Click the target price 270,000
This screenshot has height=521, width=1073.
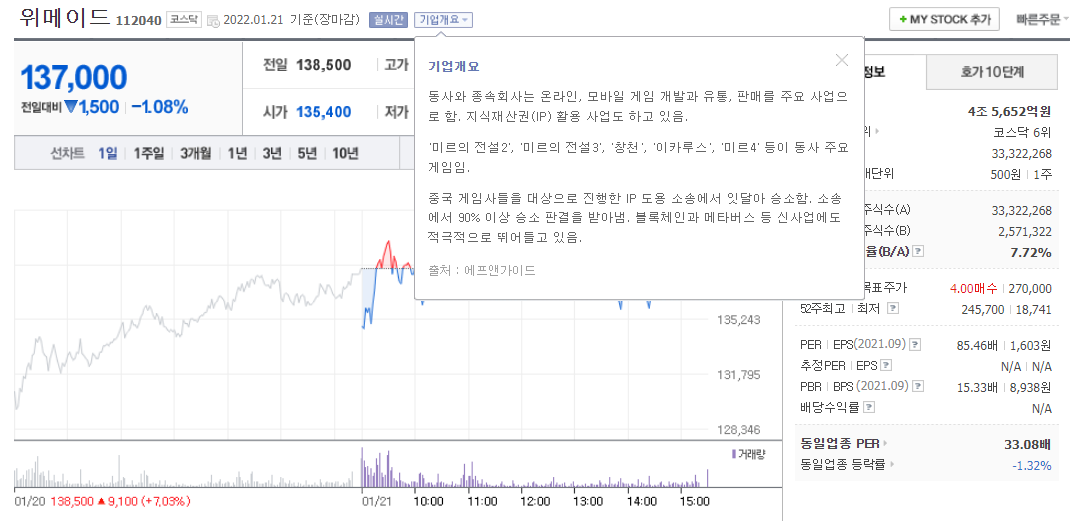pos(1031,288)
